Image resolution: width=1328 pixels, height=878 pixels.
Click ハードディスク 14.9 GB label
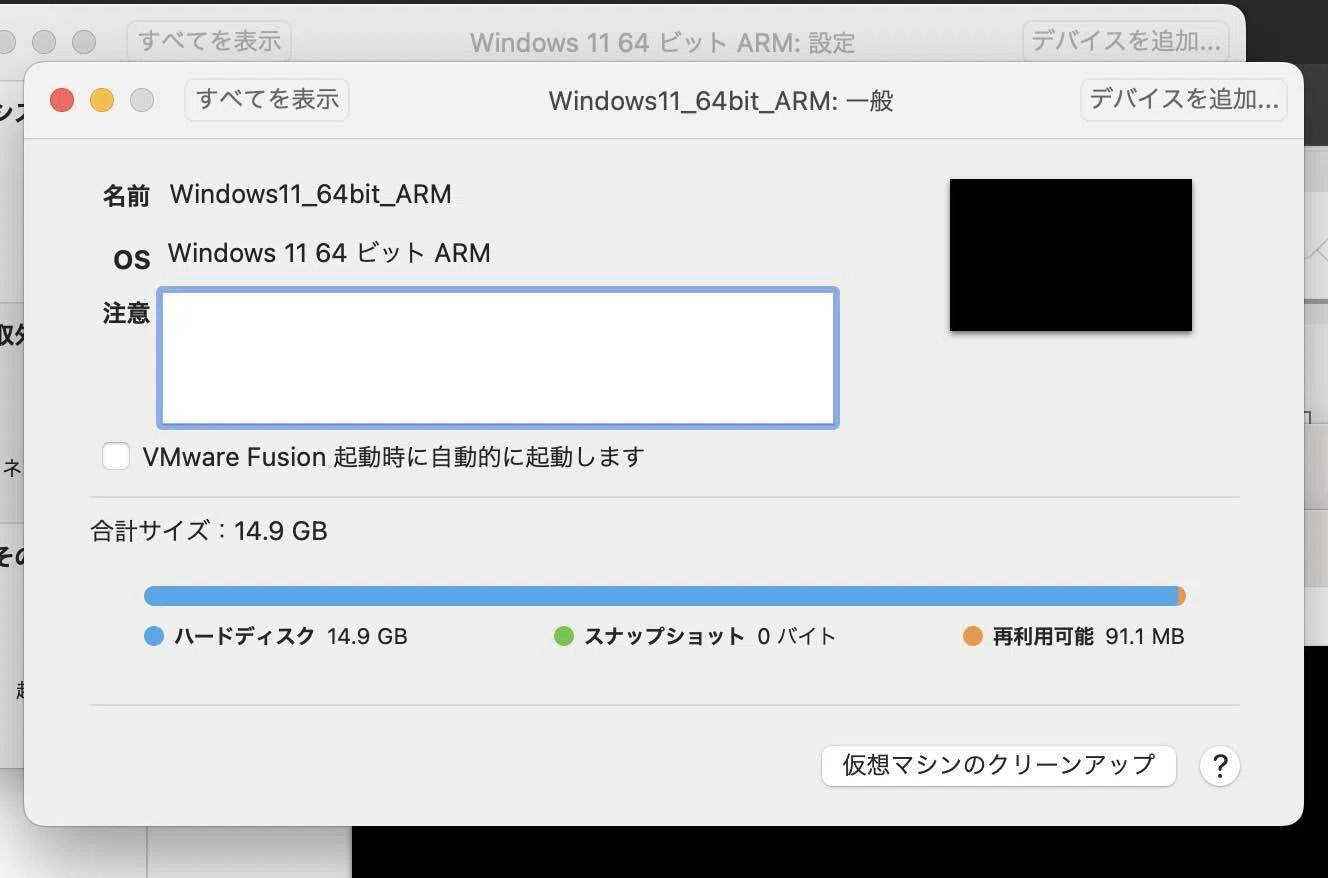tap(291, 636)
